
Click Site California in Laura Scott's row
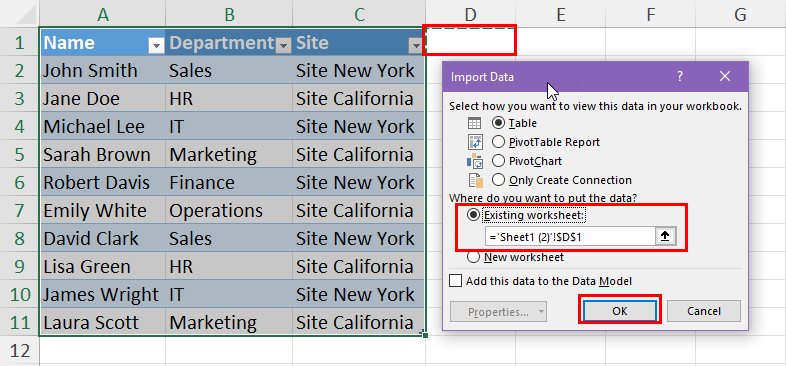(x=359, y=322)
